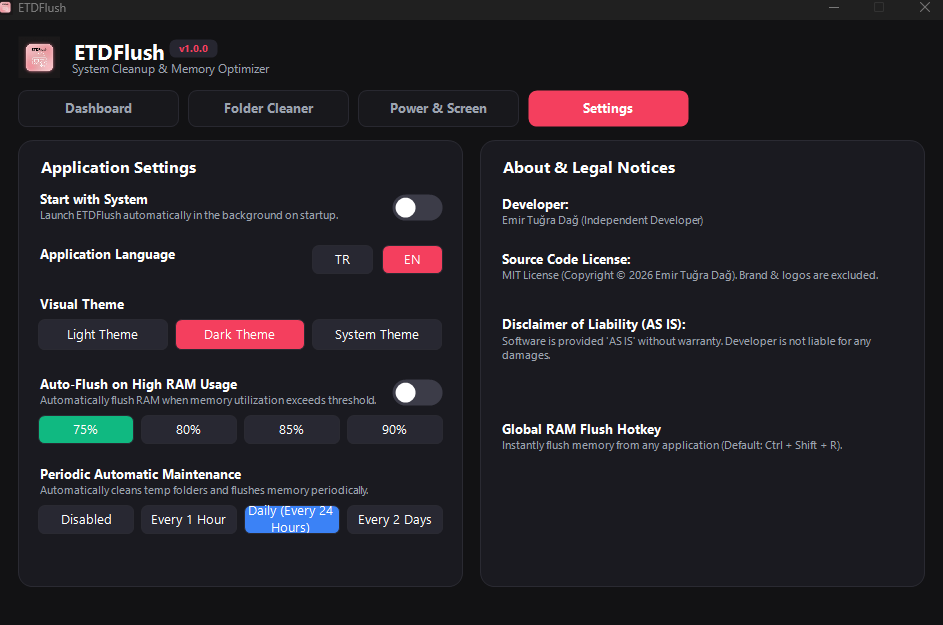Click the Periodic Automatic Maintenance label
The width and height of the screenshot is (943, 625).
(x=141, y=474)
